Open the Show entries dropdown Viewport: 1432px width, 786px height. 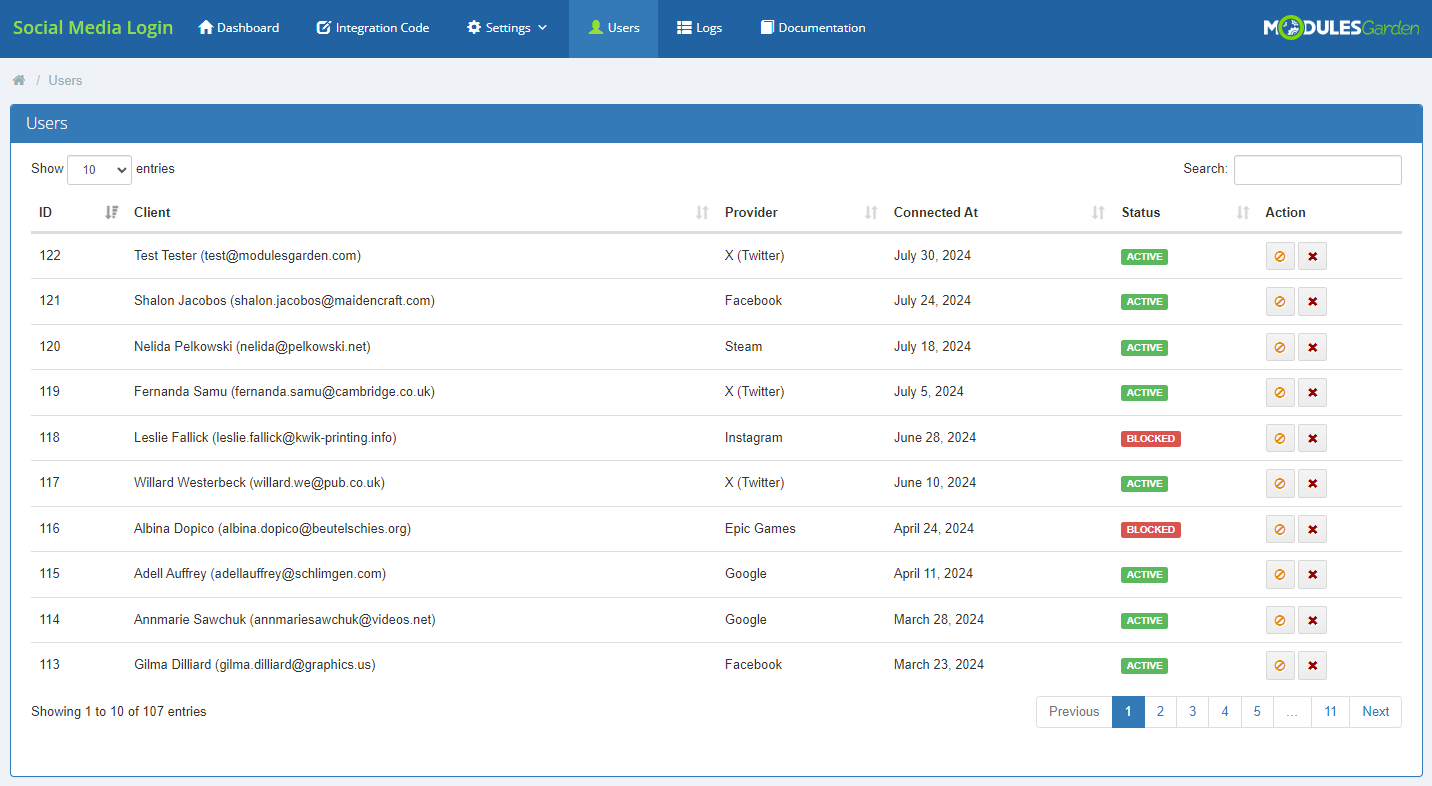[99, 169]
